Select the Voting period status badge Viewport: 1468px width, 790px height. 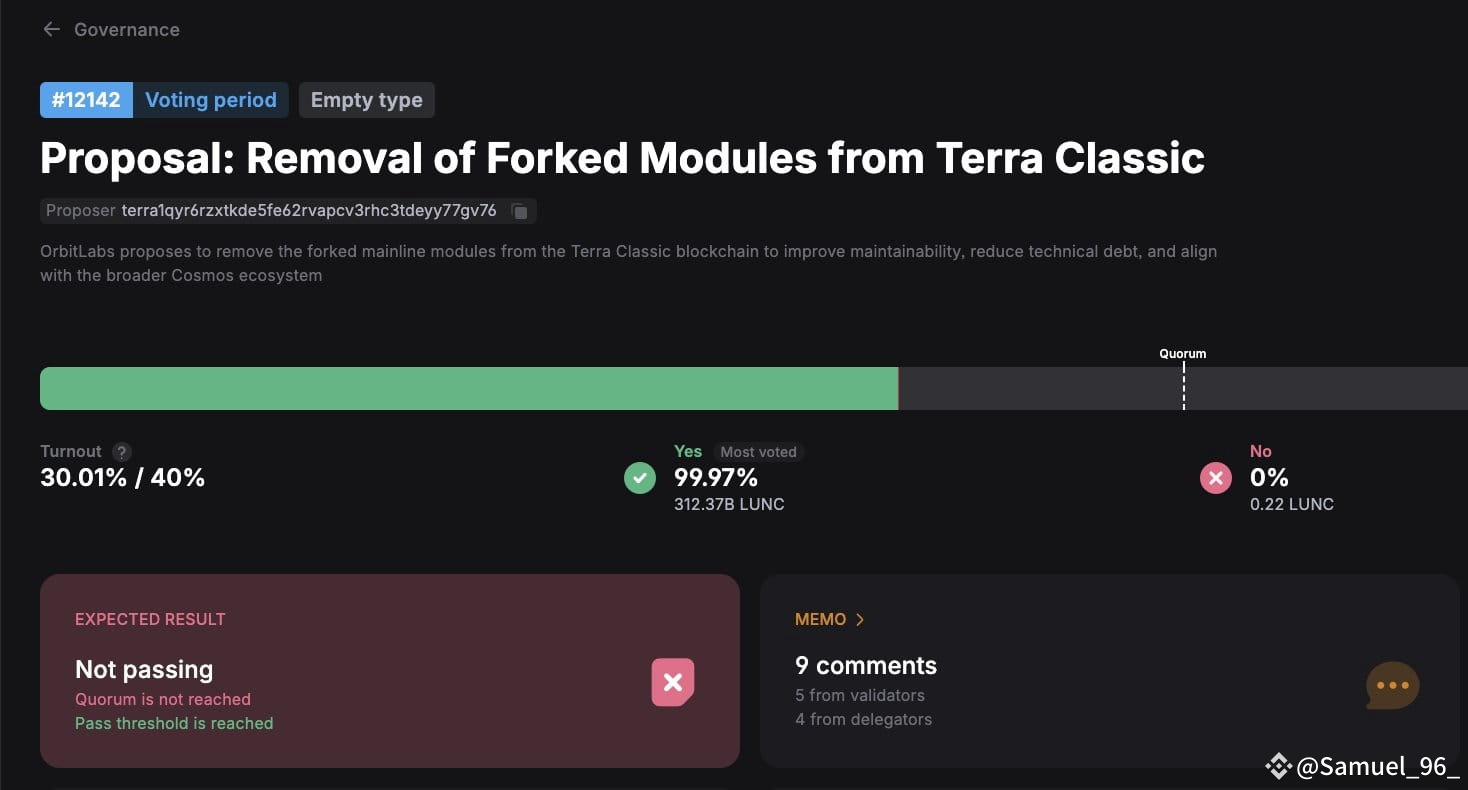[211, 100]
